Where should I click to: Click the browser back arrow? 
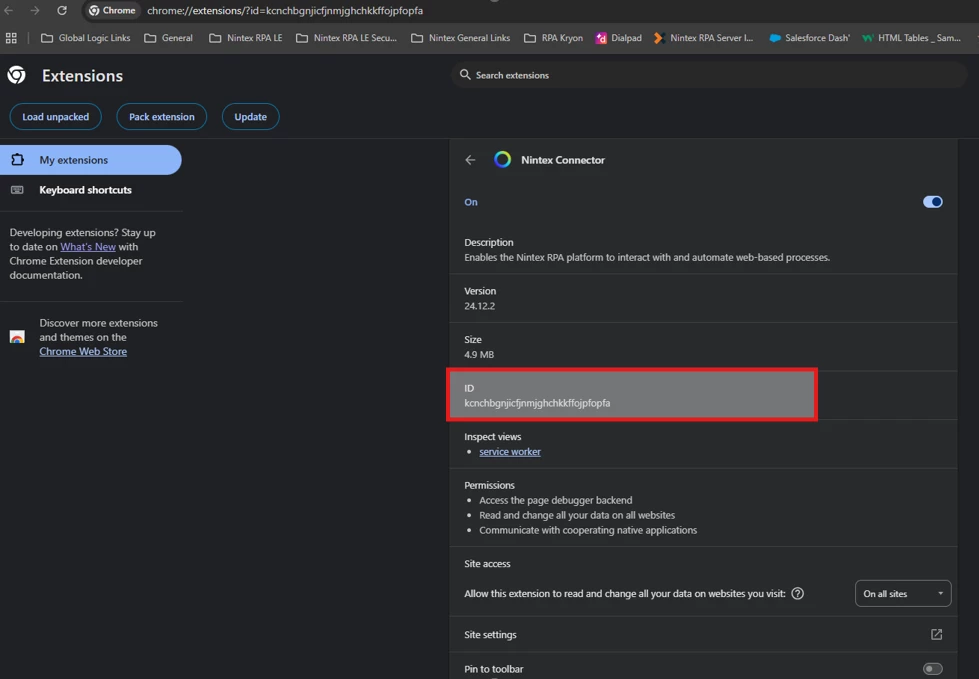tap(9, 11)
